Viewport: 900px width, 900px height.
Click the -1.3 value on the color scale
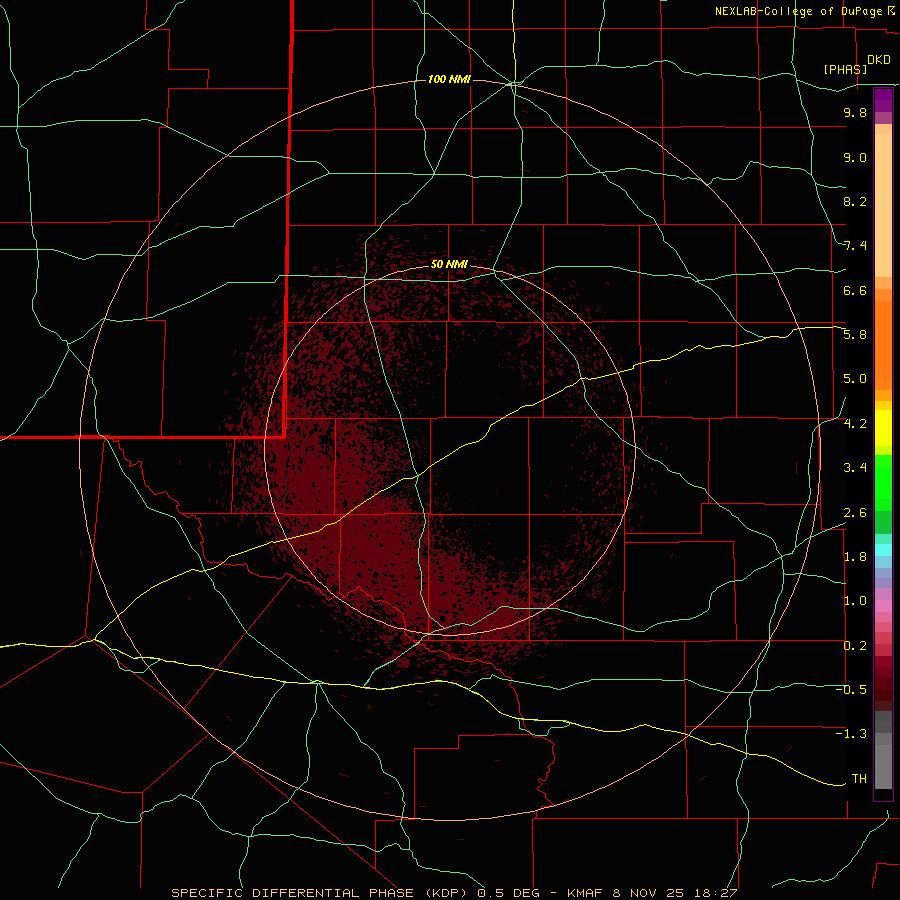[851, 734]
